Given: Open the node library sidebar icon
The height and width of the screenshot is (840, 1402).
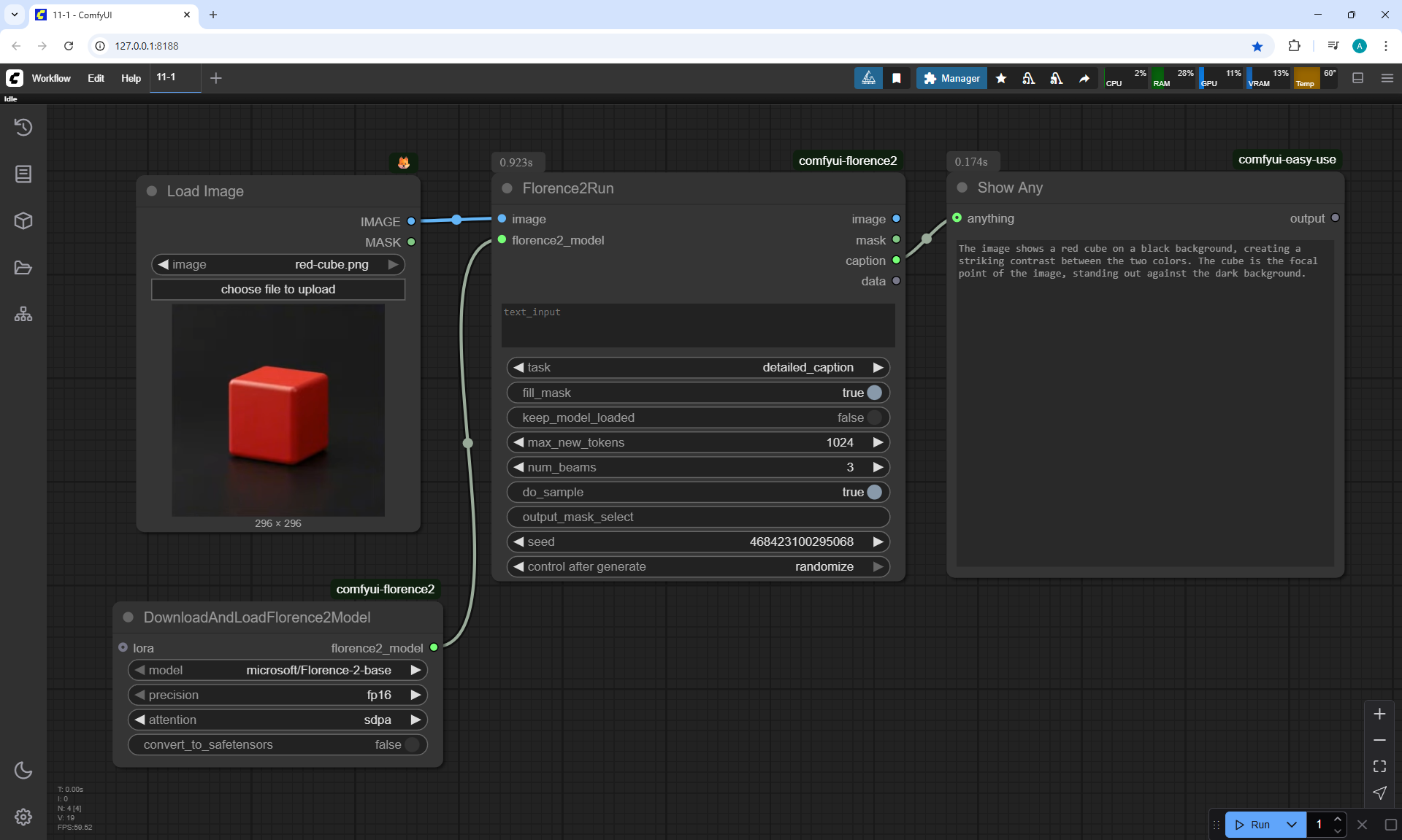Looking at the screenshot, I should (x=23, y=174).
